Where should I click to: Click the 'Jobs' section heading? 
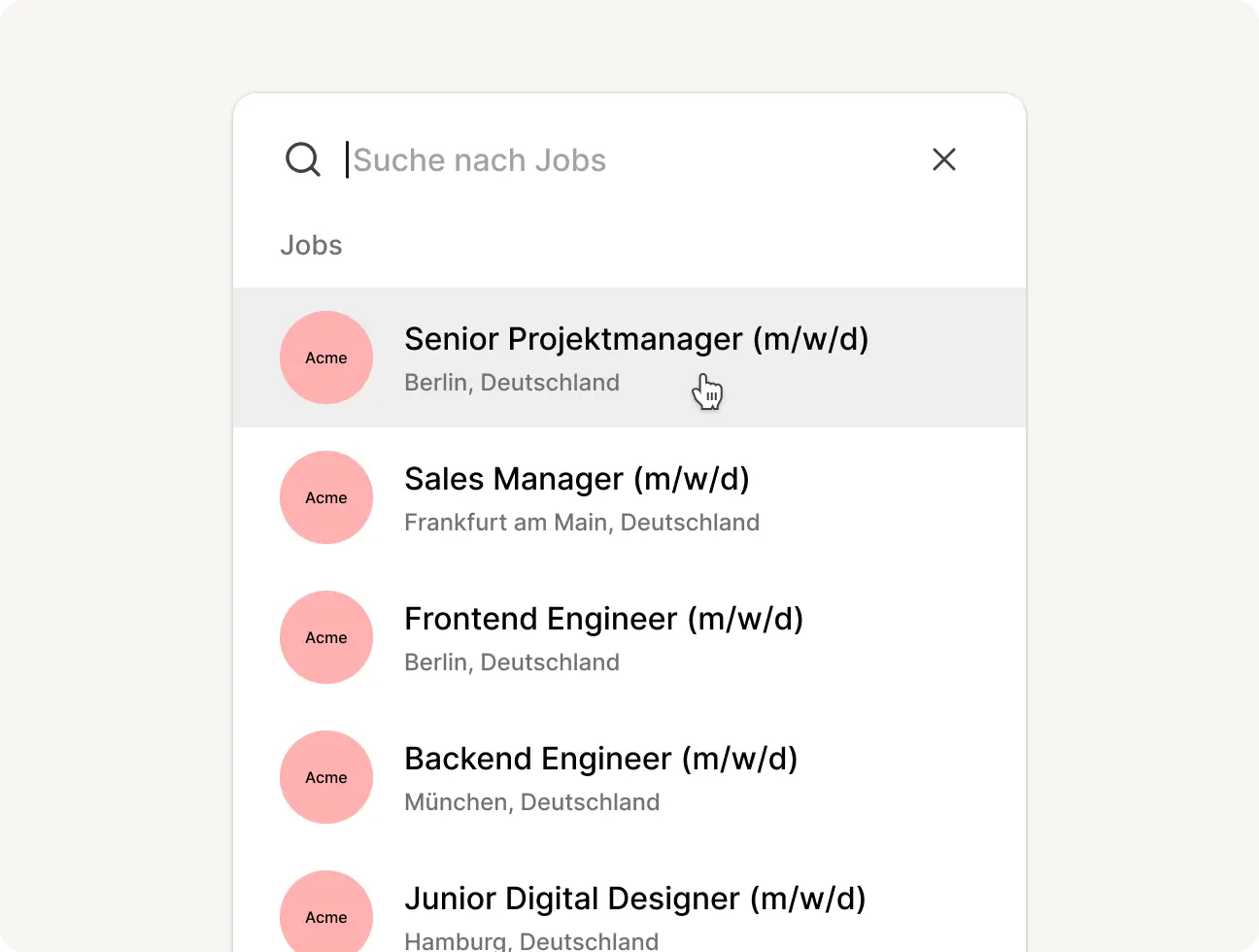(x=311, y=246)
